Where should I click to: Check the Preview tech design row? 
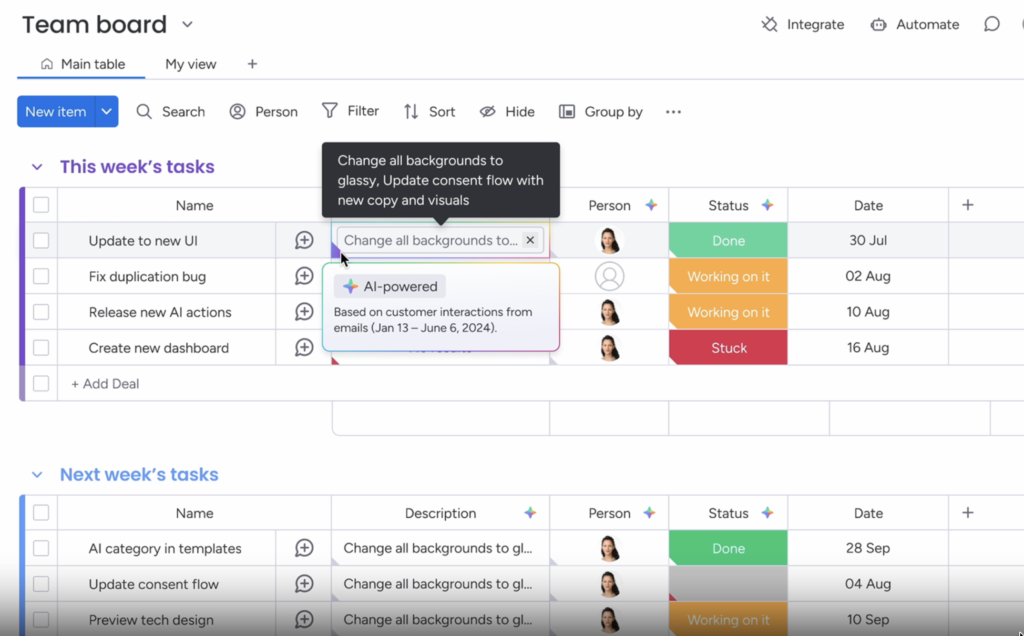[41, 619]
